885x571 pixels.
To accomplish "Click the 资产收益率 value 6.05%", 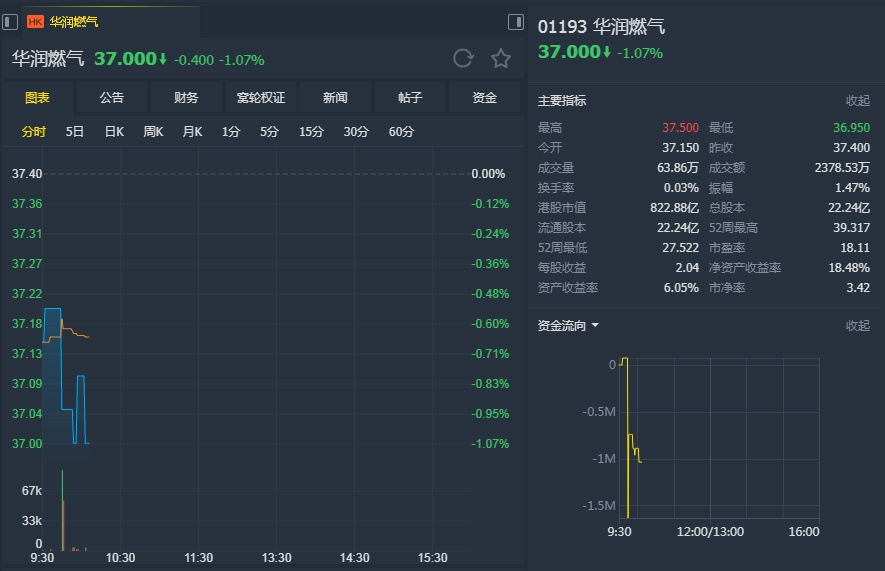I will [681, 287].
